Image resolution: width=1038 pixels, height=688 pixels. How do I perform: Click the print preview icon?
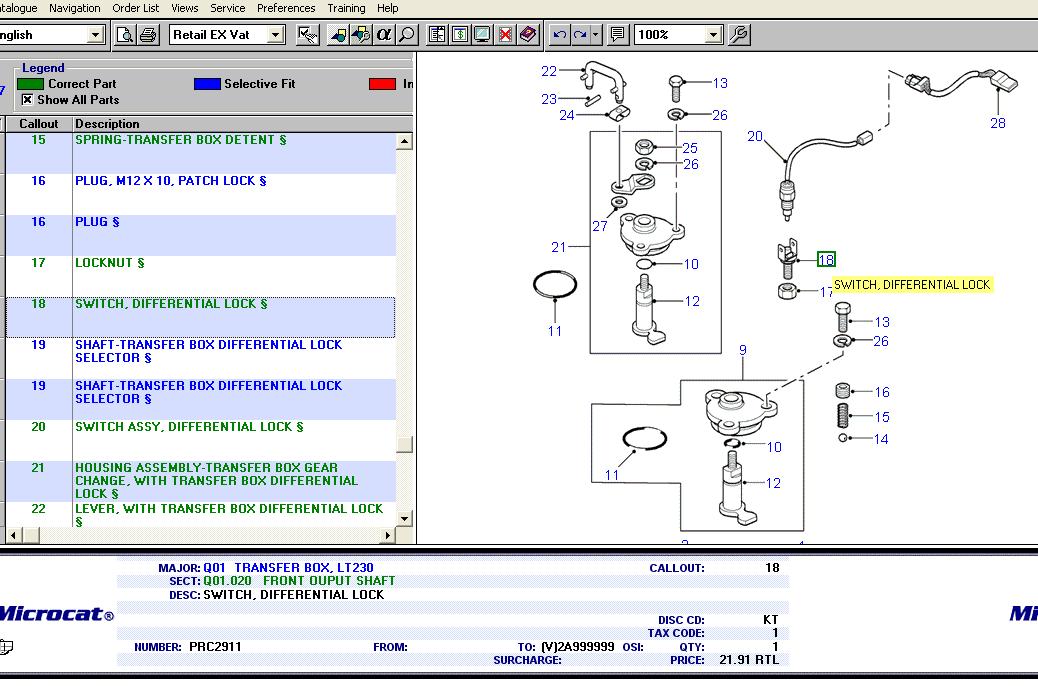(x=125, y=35)
